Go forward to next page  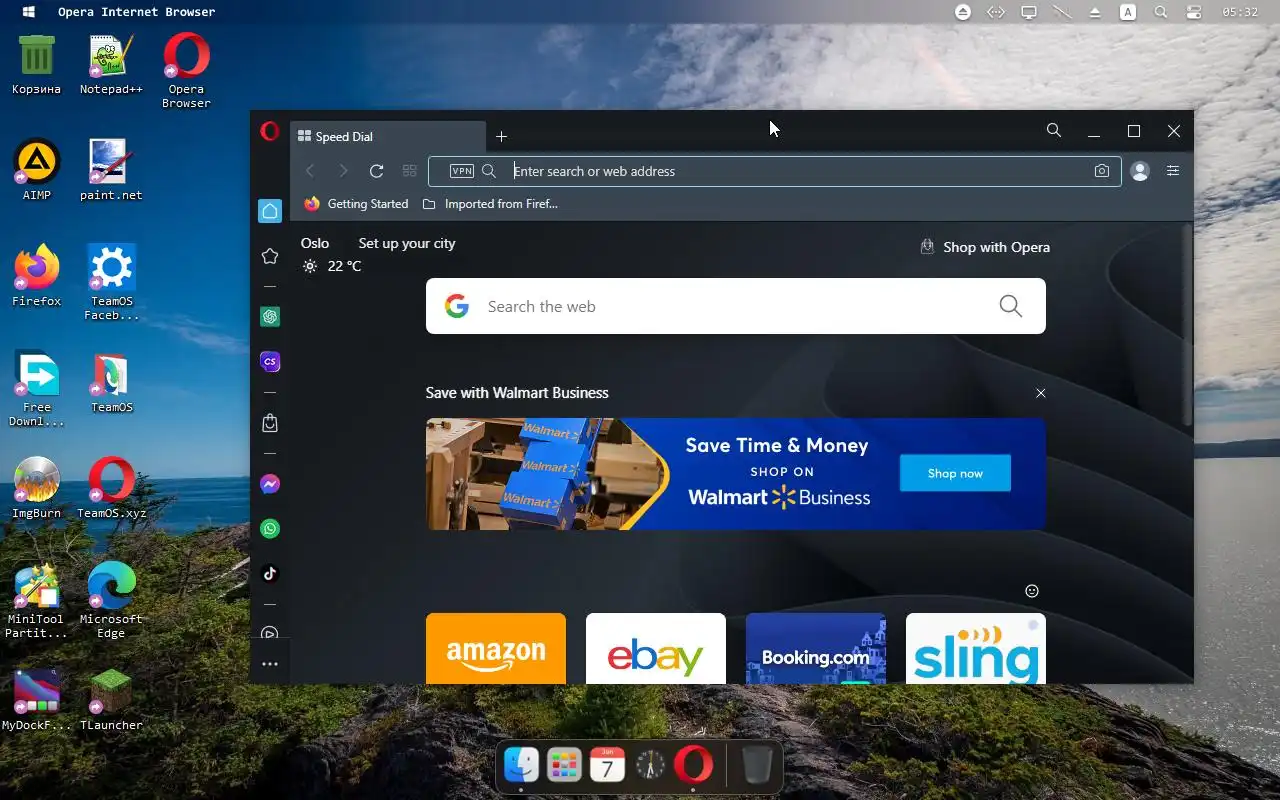click(343, 171)
